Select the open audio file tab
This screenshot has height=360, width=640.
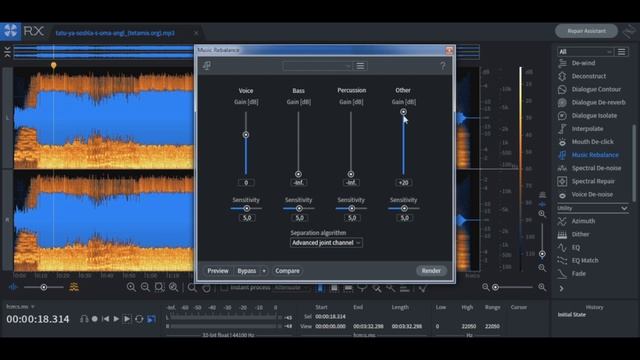116,33
